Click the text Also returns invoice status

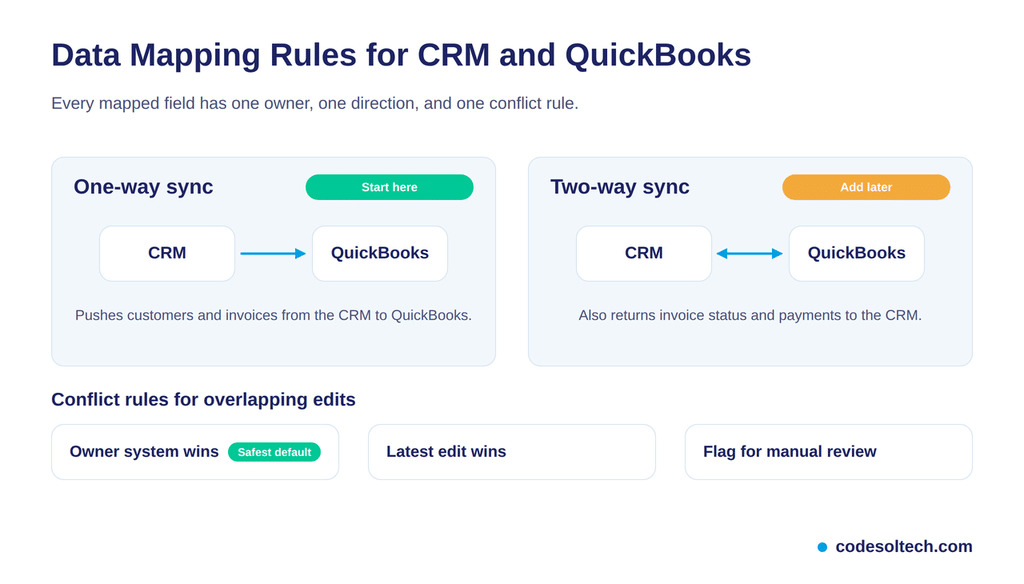point(750,315)
